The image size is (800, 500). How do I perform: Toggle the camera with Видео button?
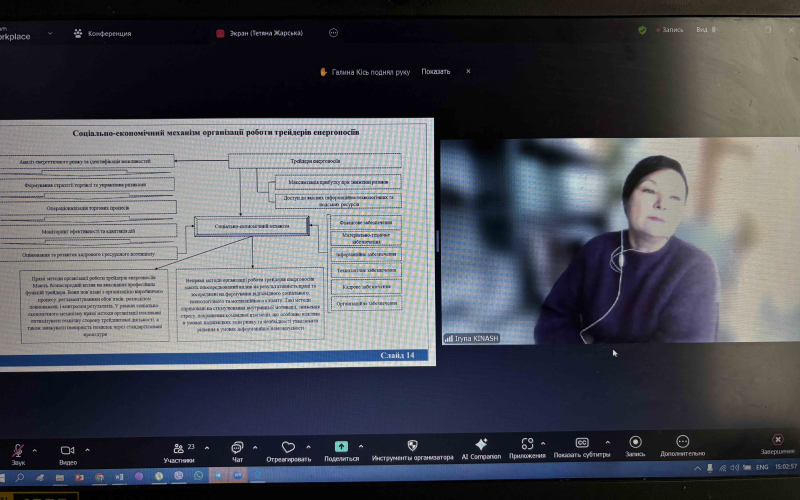[67, 449]
